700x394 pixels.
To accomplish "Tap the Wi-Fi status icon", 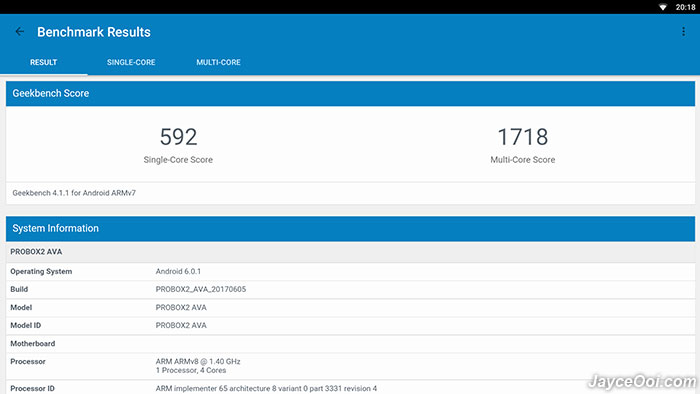I will pos(663,7).
